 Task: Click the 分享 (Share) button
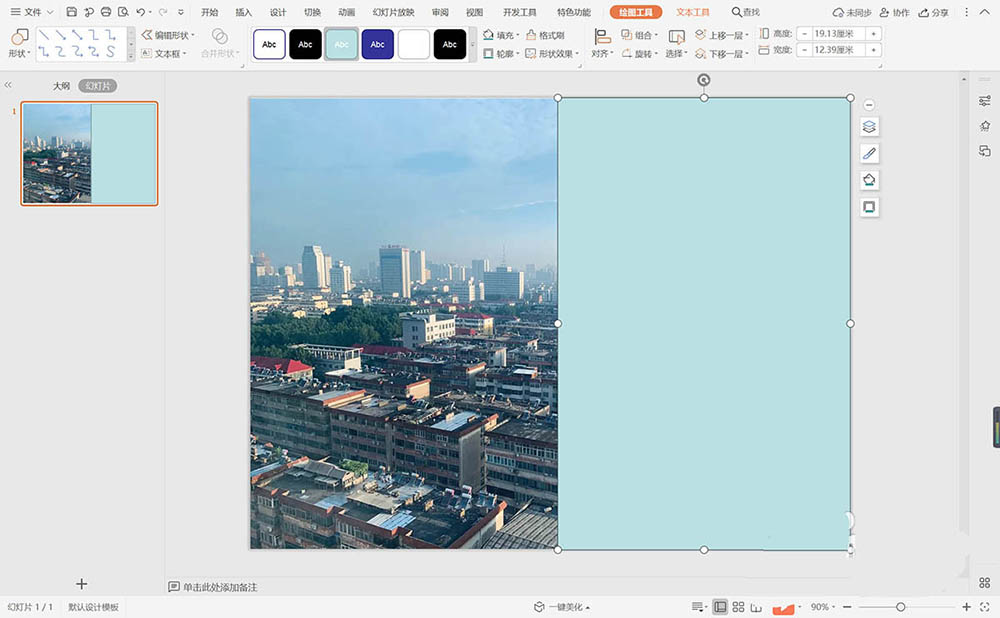(x=934, y=12)
